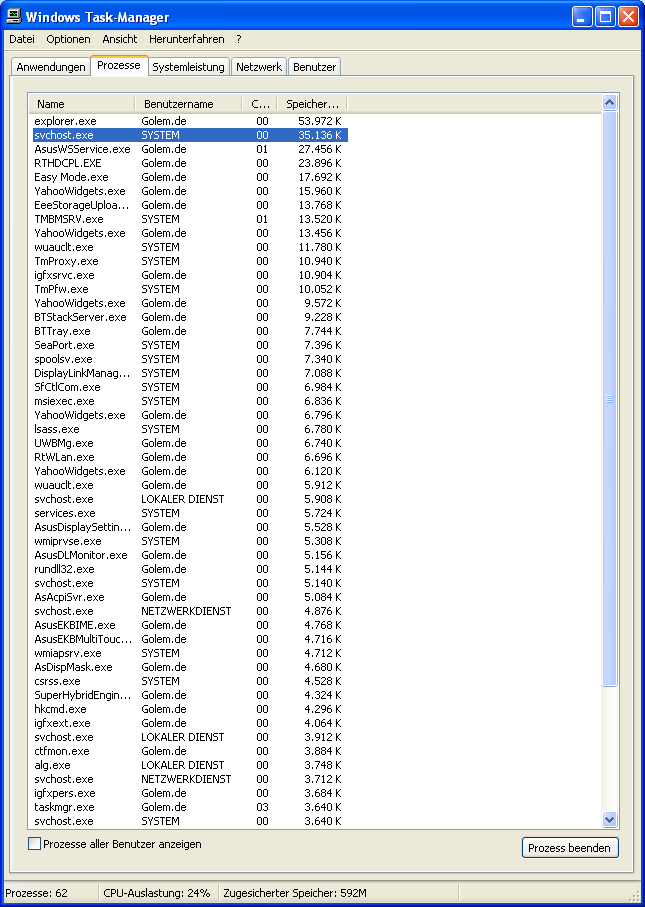Select the lsass.exe process
The width and height of the screenshot is (645, 907).
(x=190, y=429)
